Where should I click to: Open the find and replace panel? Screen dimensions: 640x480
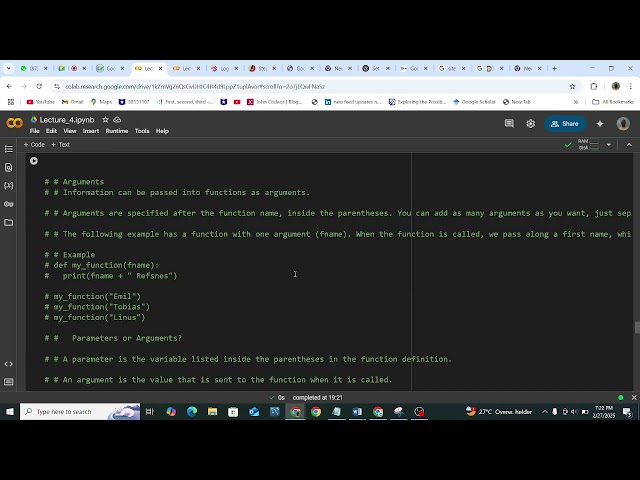pyautogui.click(x=9, y=167)
